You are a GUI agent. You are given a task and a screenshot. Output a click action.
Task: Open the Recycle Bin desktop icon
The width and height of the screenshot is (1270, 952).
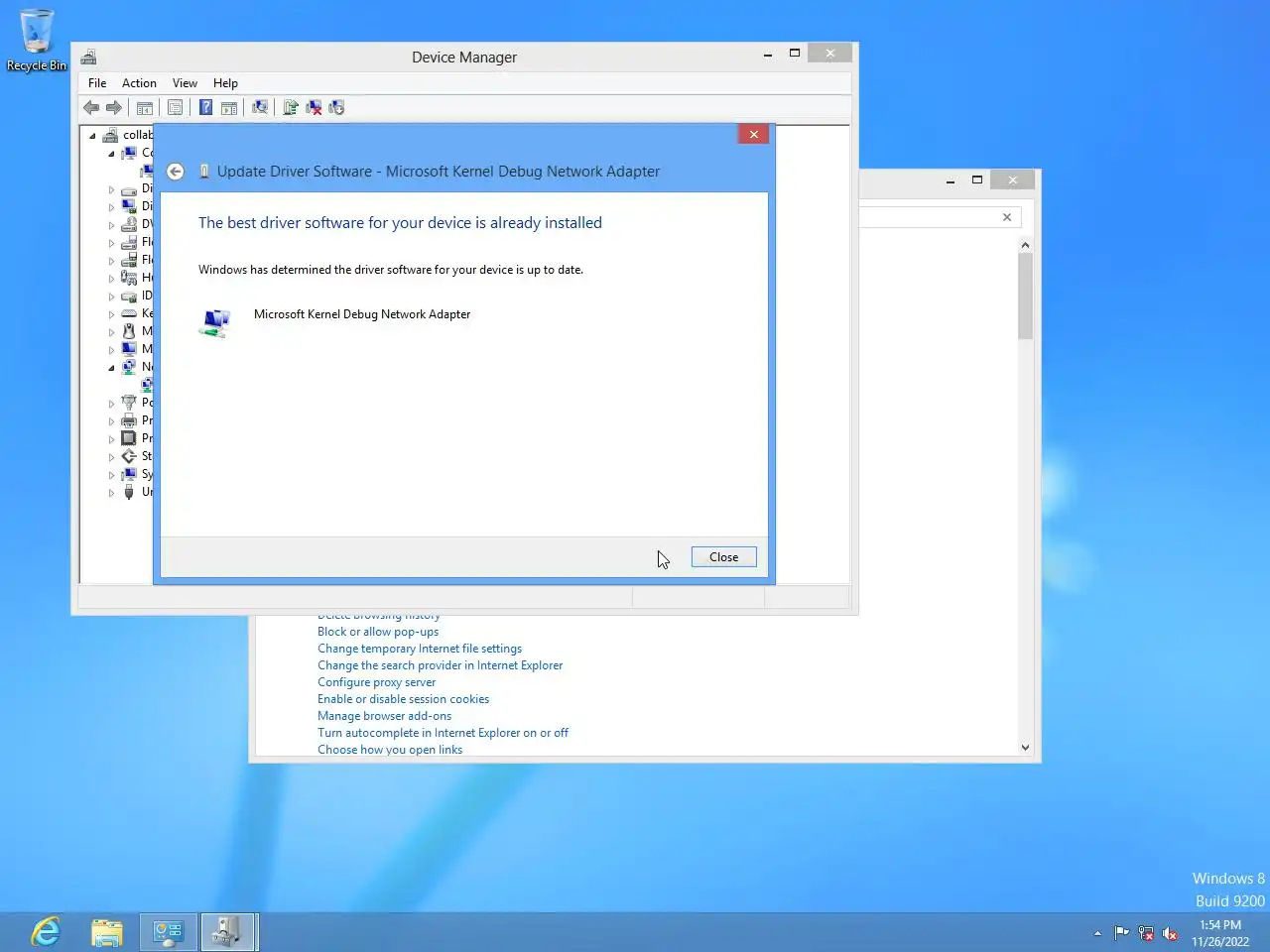[x=37, y=41]
